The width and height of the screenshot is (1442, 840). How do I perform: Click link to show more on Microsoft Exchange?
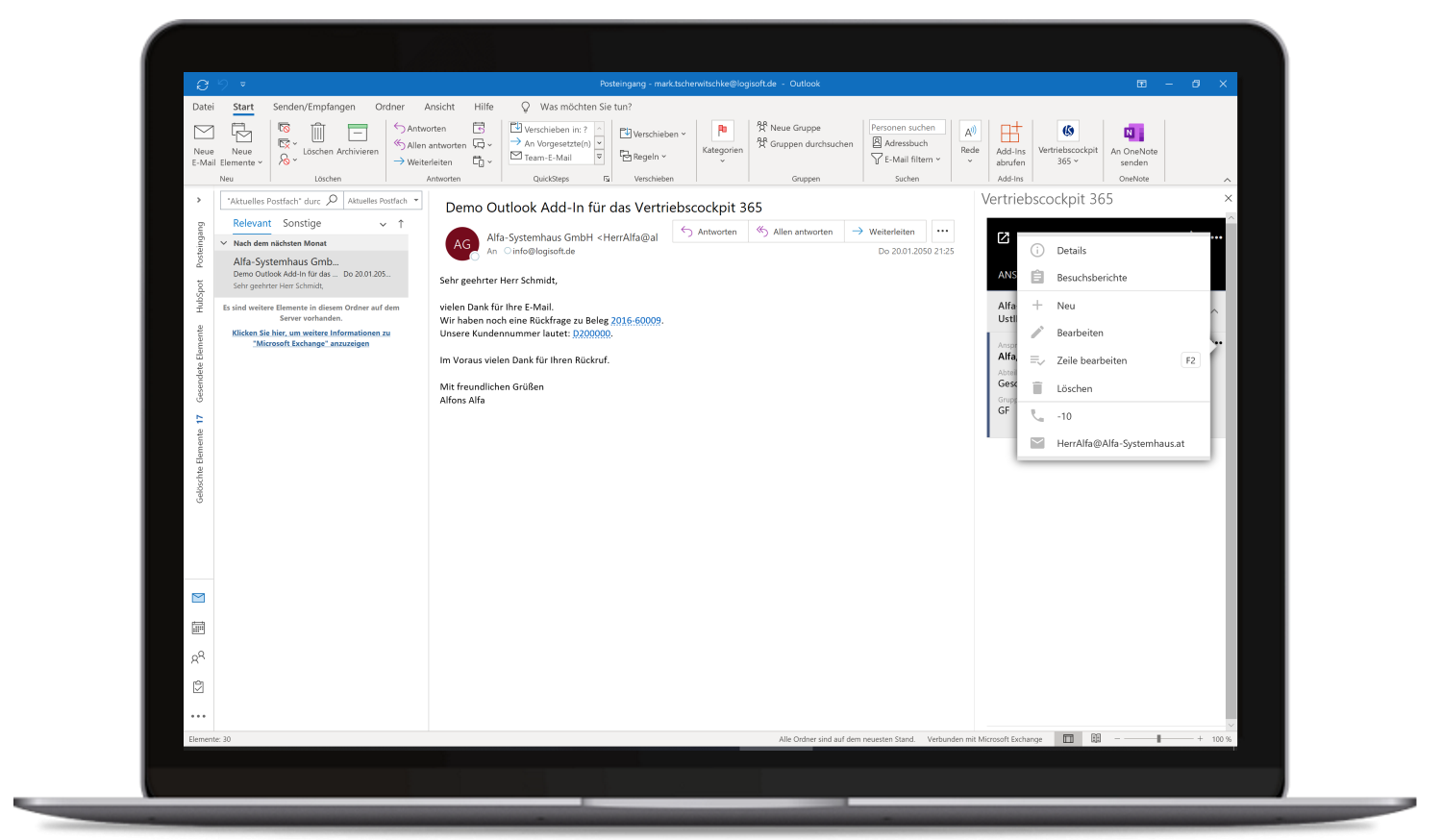click(311, 338)
